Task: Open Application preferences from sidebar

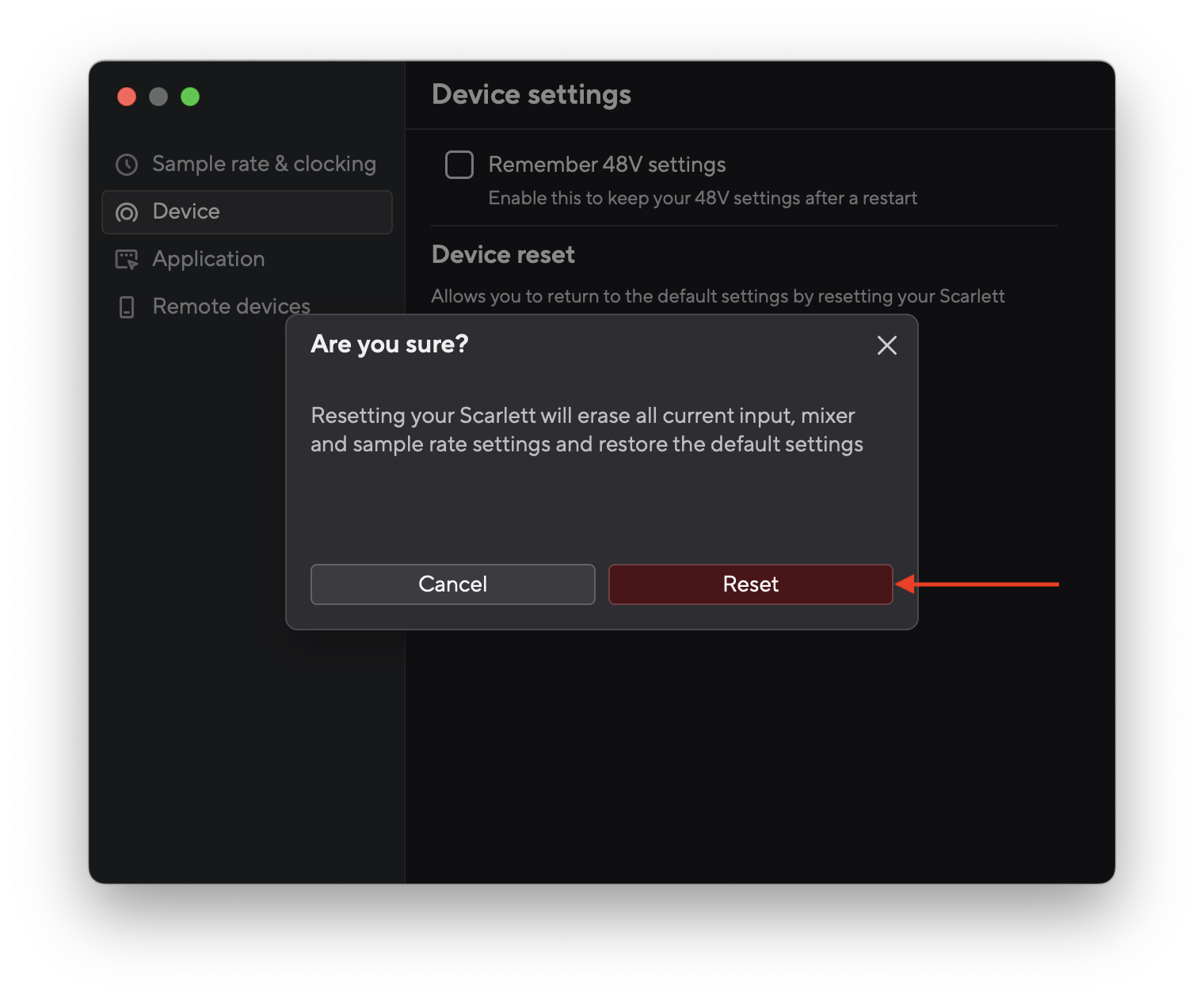Action: [x=208, y=259]
